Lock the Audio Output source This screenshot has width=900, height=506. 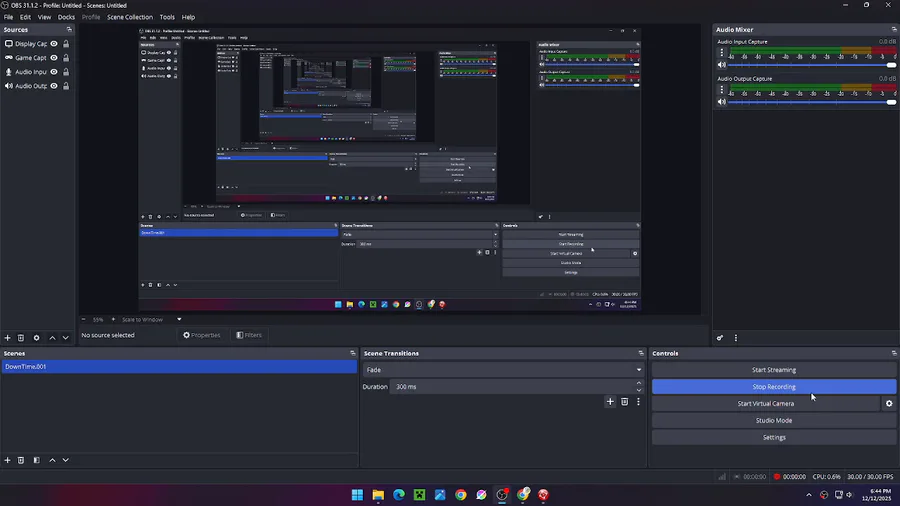tap(66, 85)
